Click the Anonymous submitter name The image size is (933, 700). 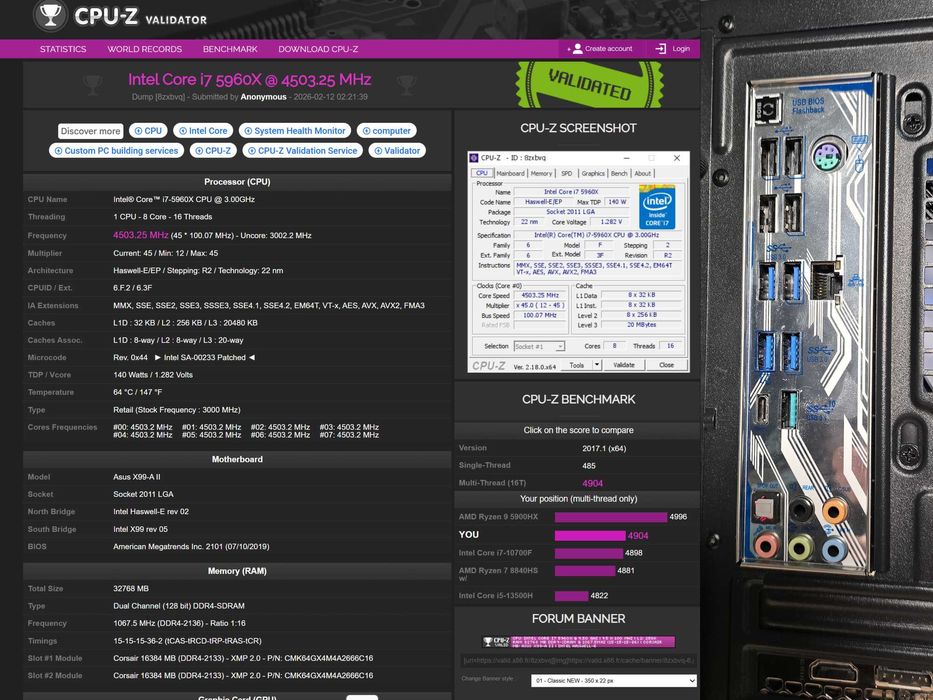[264, 96]
